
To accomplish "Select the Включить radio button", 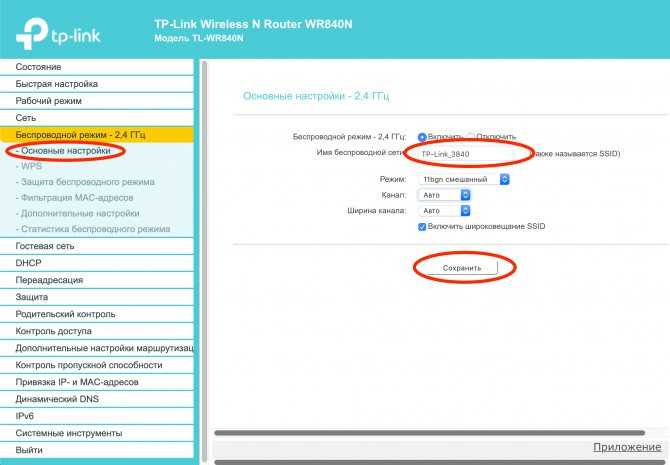I will coord(422,137).
